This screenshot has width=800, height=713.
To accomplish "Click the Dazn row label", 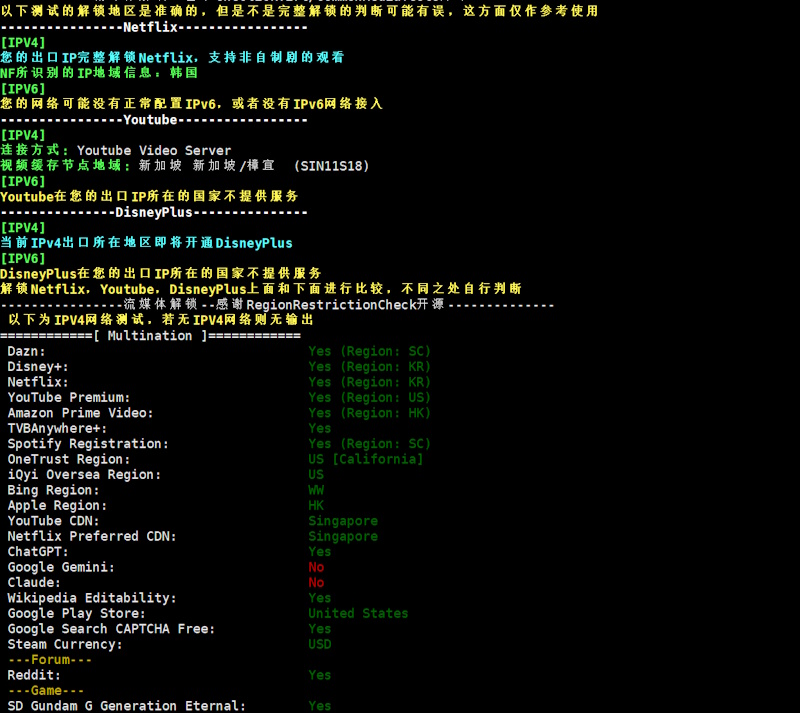I will (x=27, y=351).
